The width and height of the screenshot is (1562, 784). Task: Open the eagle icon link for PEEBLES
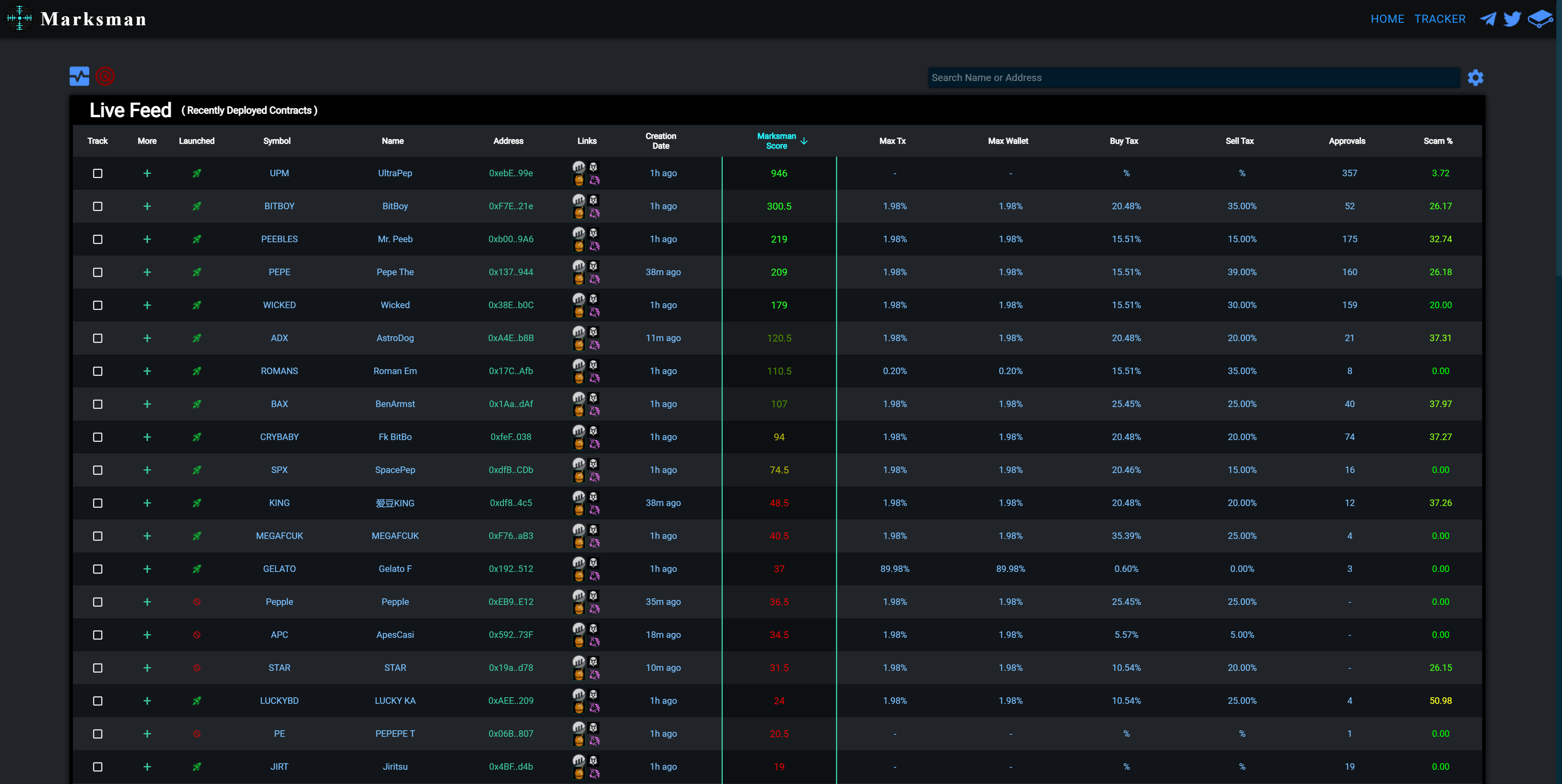click(x=594, y=233)
